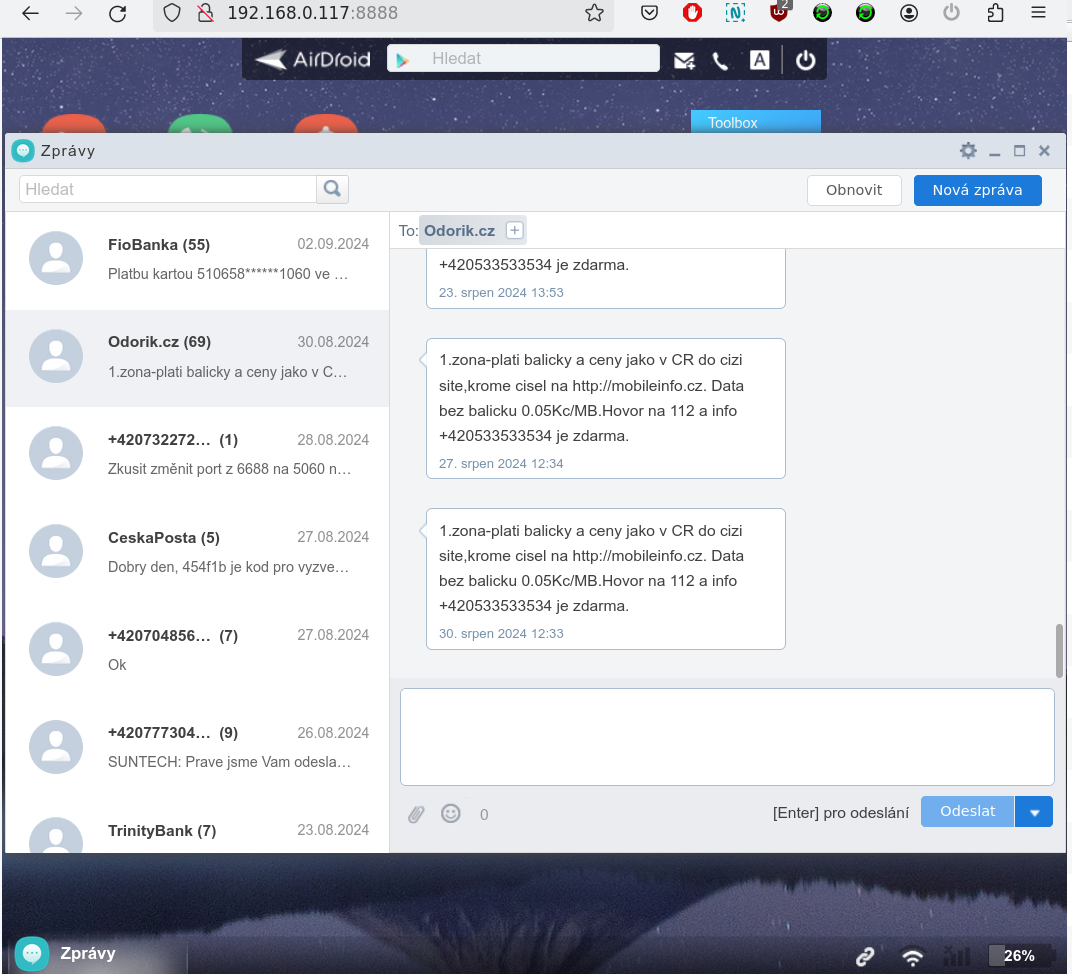Click the Odeslat send button
The height and width of the screenshot is (974, 1072).
[967, 812]
